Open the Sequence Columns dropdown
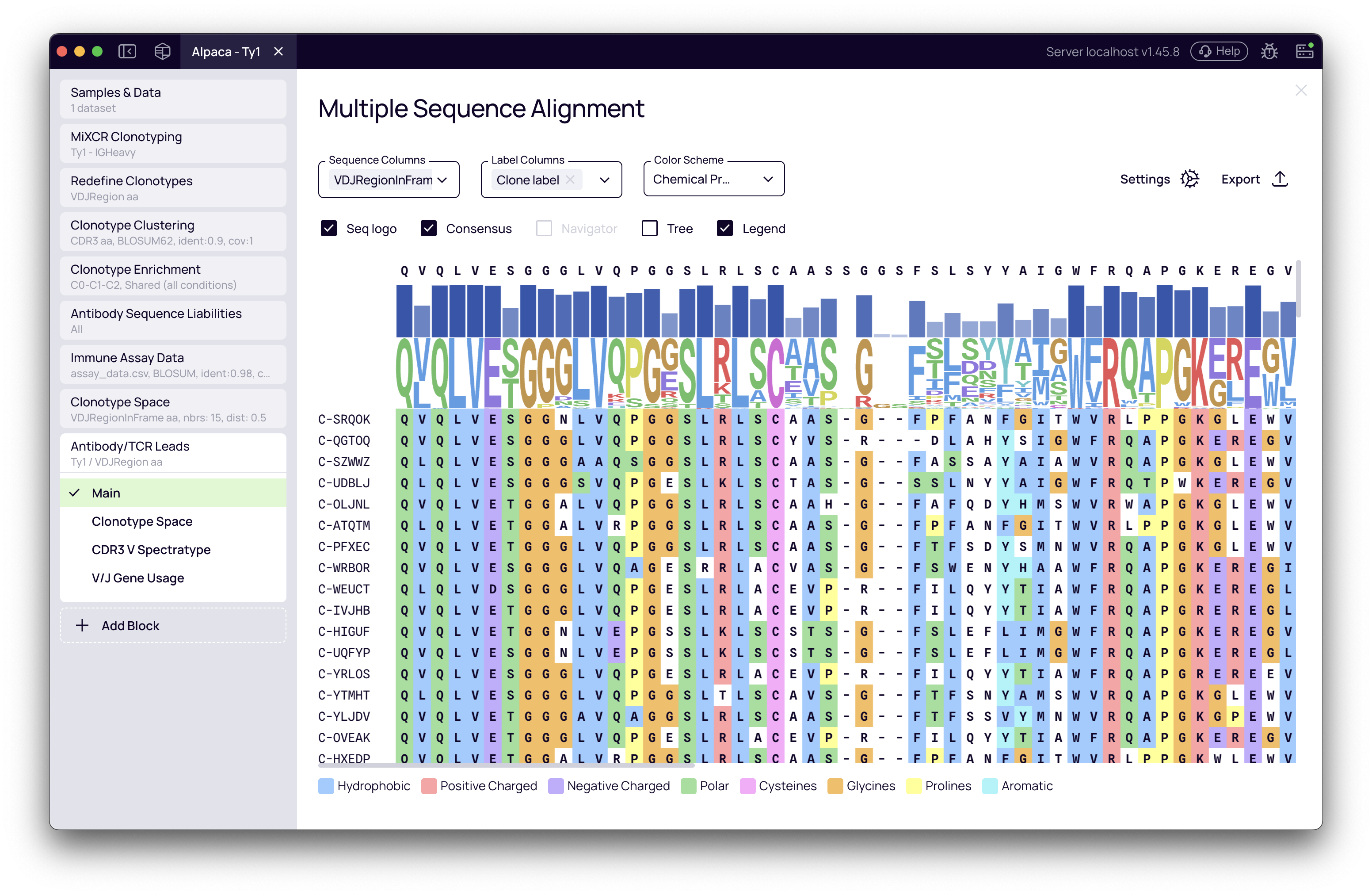This screenshot has height=895, width=1372. tap(442, 180)
